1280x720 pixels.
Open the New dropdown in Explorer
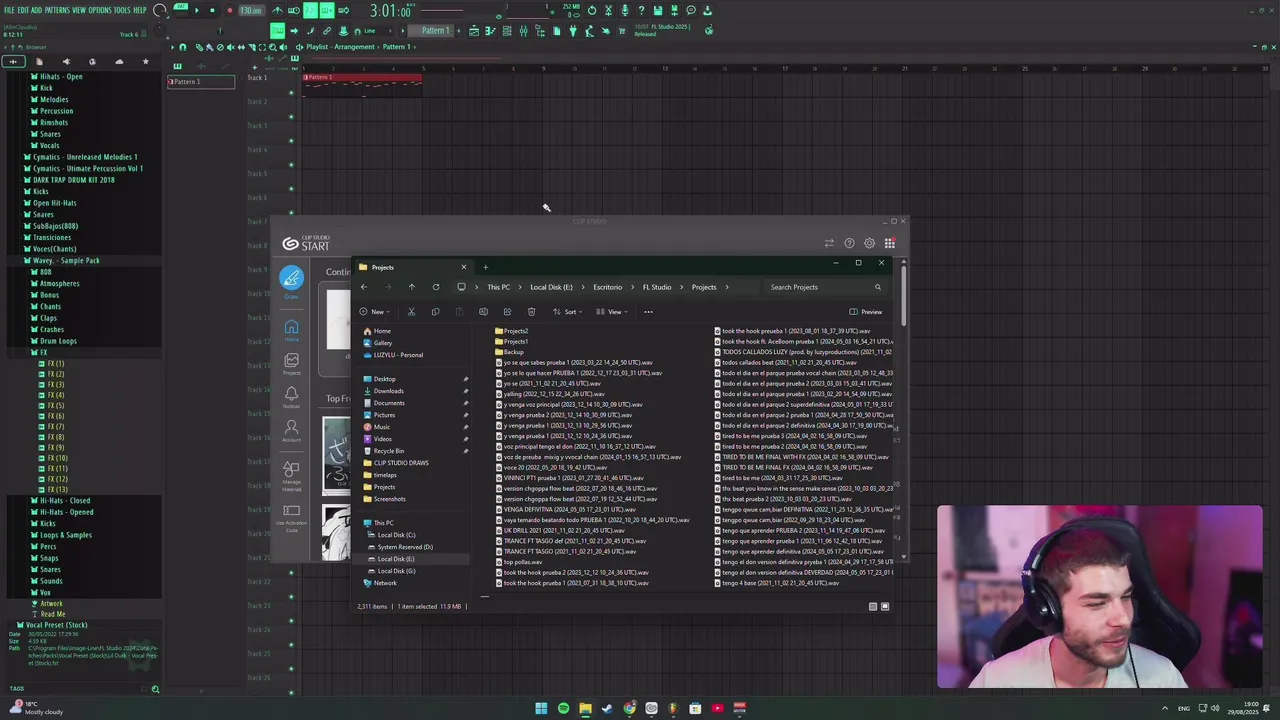tap(375, 312)
